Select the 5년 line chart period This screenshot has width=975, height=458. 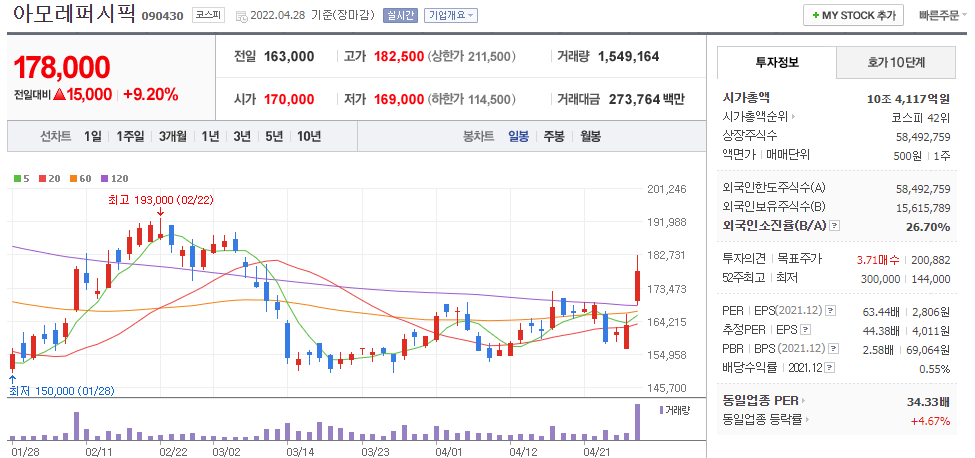(274, 136)
